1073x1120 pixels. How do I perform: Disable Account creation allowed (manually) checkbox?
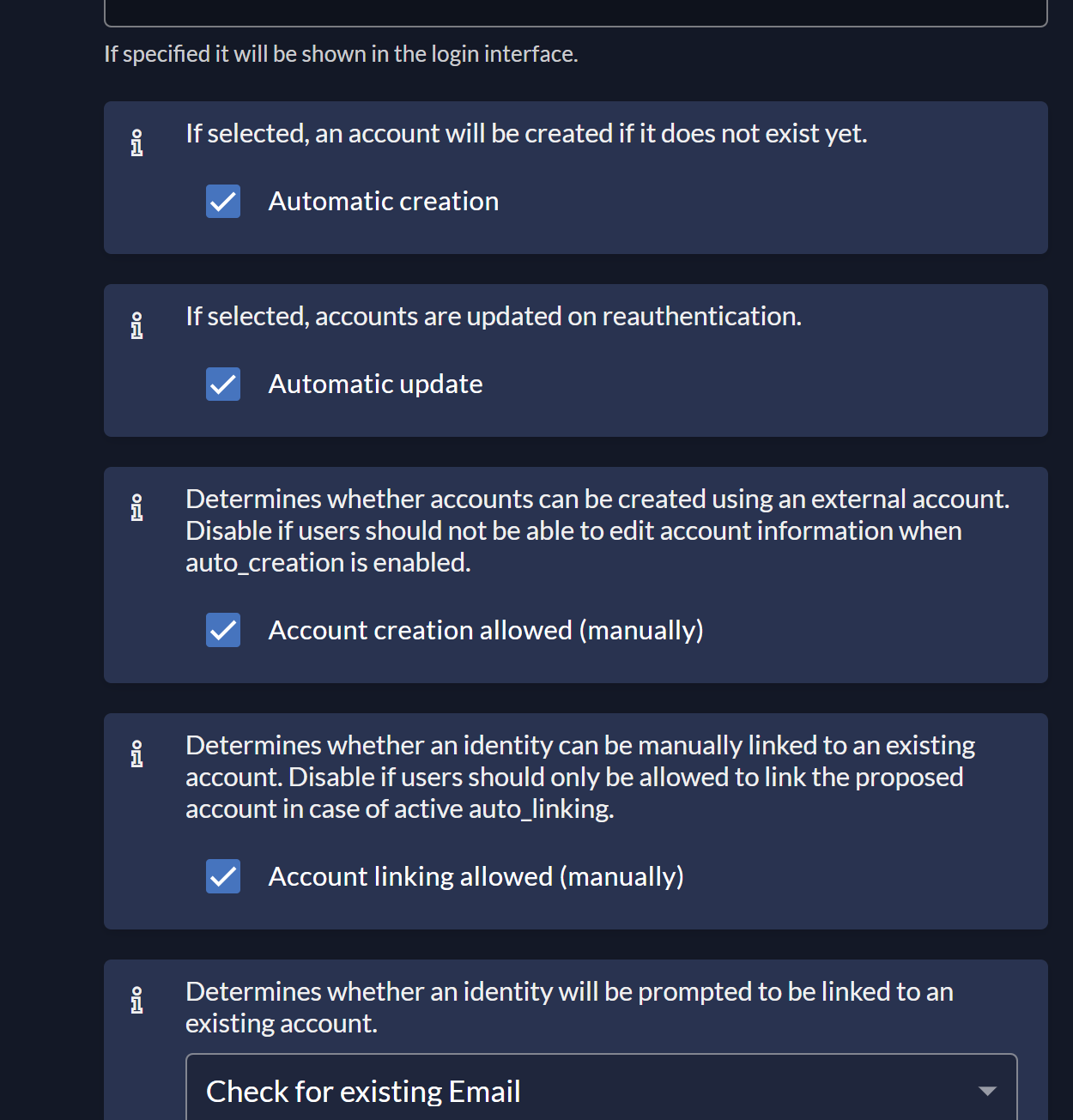[223, 630]
